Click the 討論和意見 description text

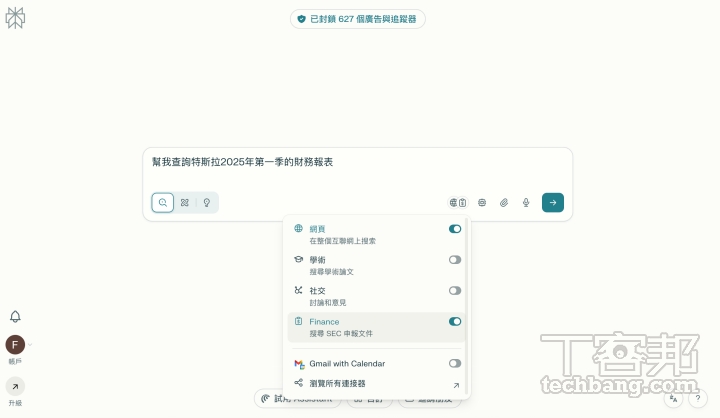click(328, 303)
